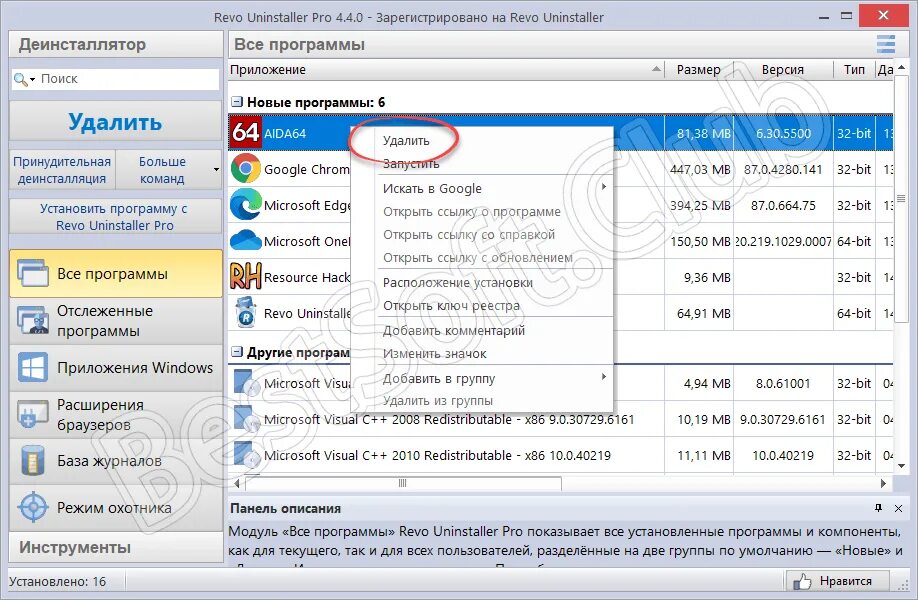Viewport: 918px width, 600px height.
Task: Click 'Принудительная деинсталляция' button
Action: pyautogui.click(x=62, y=170)
